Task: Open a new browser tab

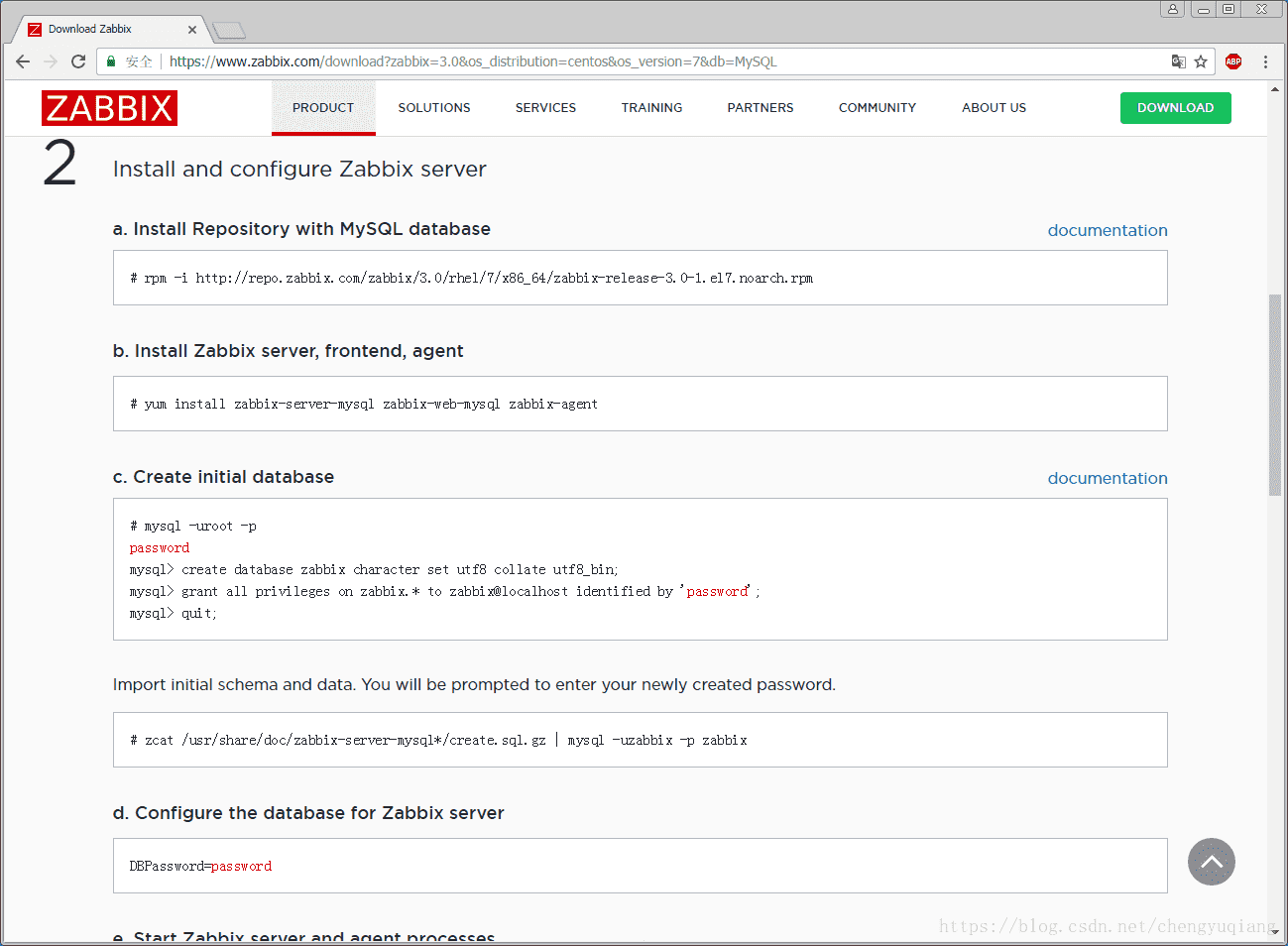Action: 229,30
